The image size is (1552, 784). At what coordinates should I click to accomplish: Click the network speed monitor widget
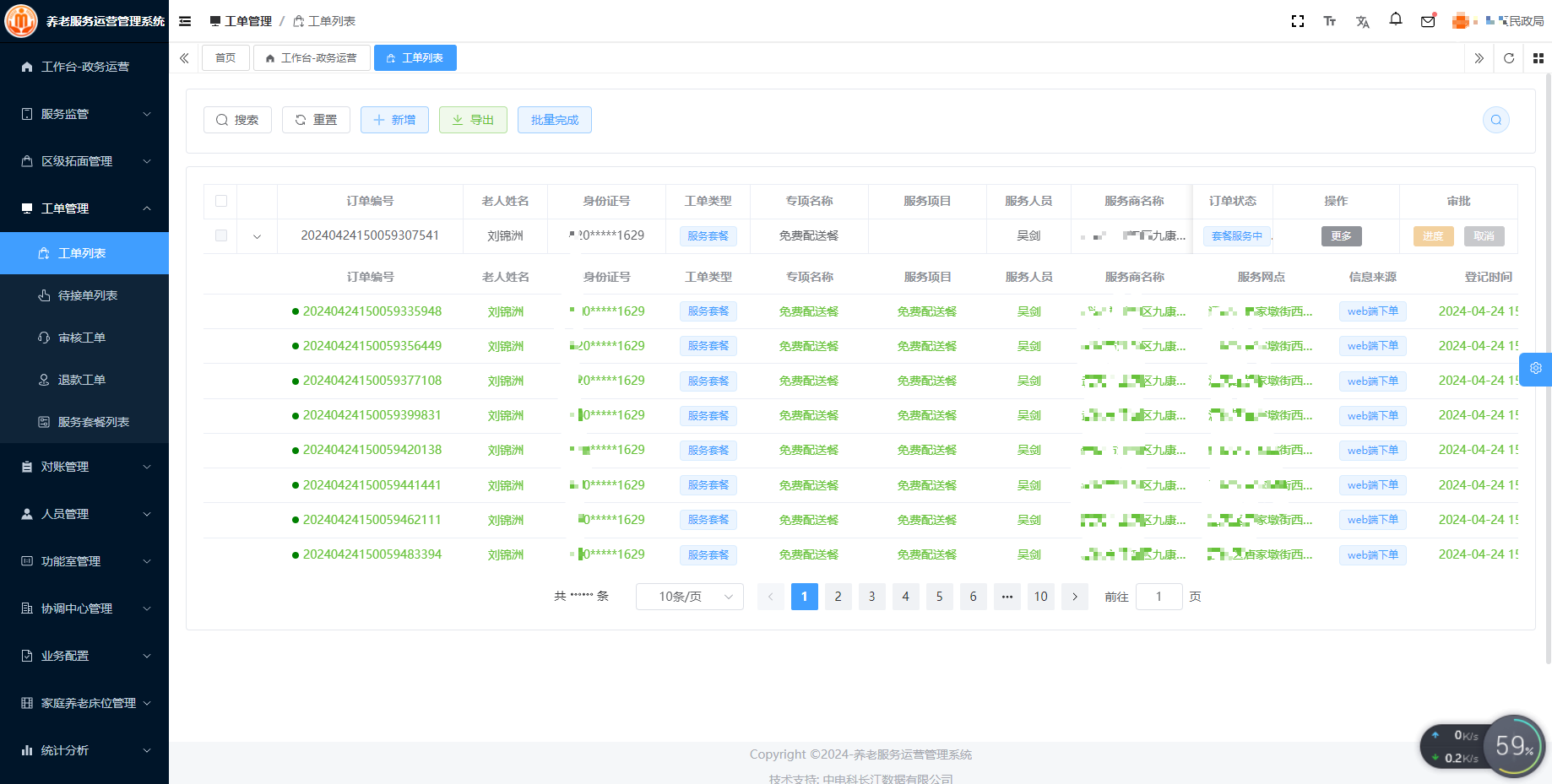coord(1483,746)
